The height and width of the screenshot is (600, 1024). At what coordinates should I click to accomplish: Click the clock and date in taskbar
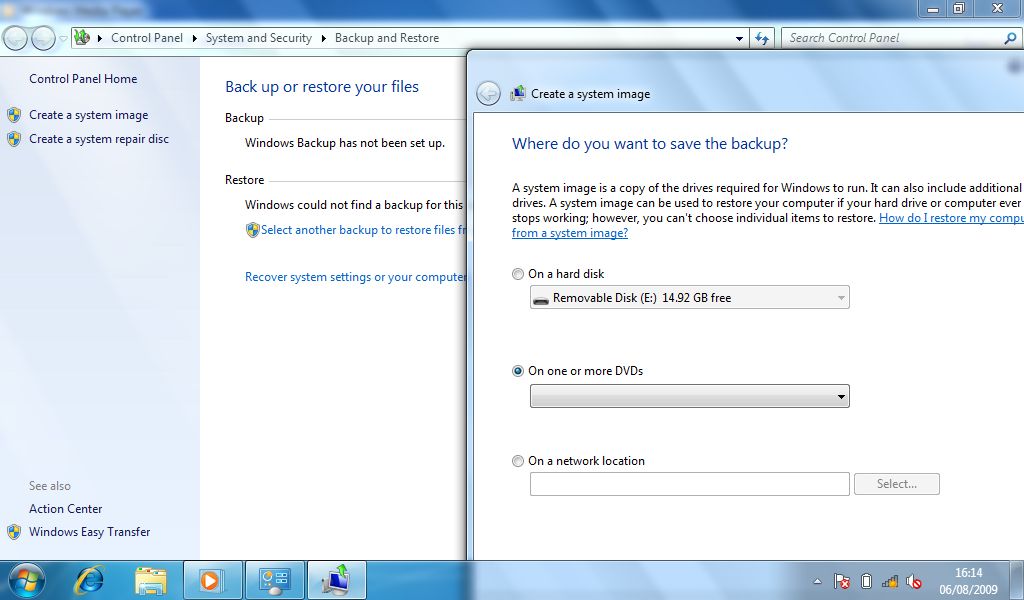point(968,581)
